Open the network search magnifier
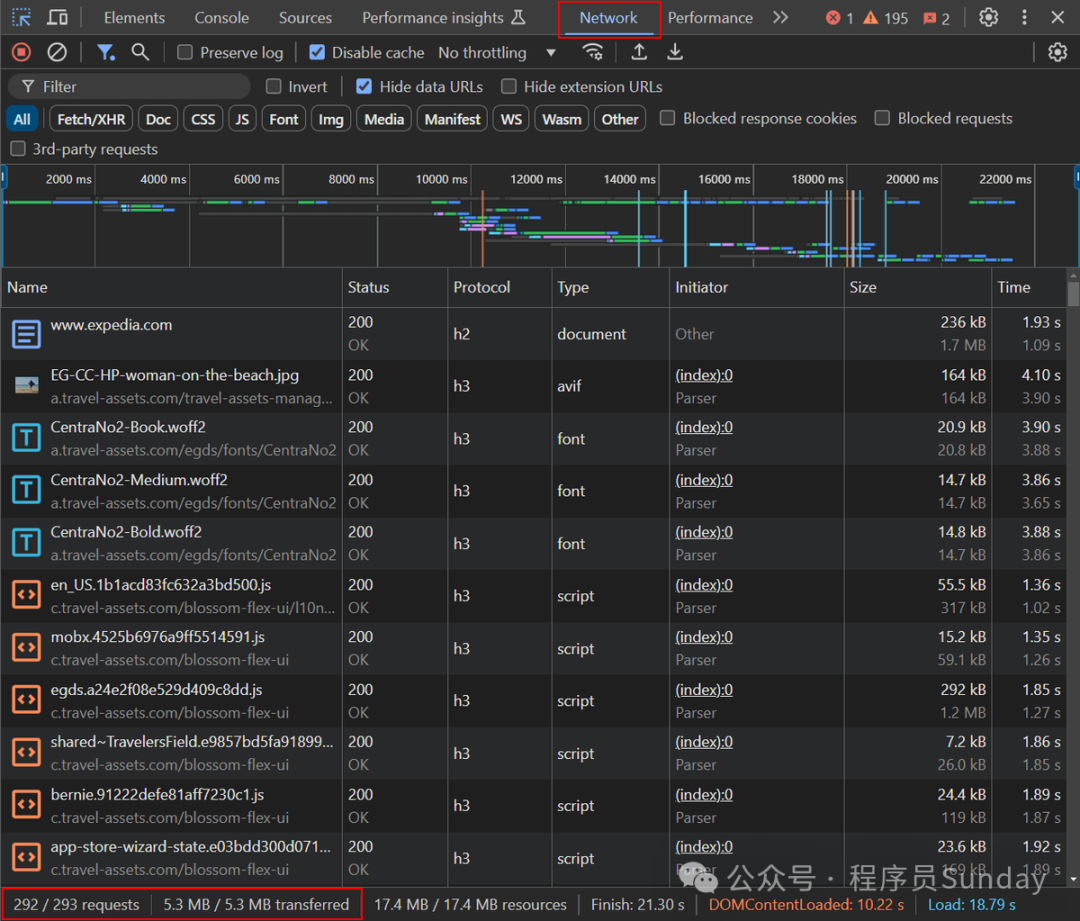 [141, 52]
